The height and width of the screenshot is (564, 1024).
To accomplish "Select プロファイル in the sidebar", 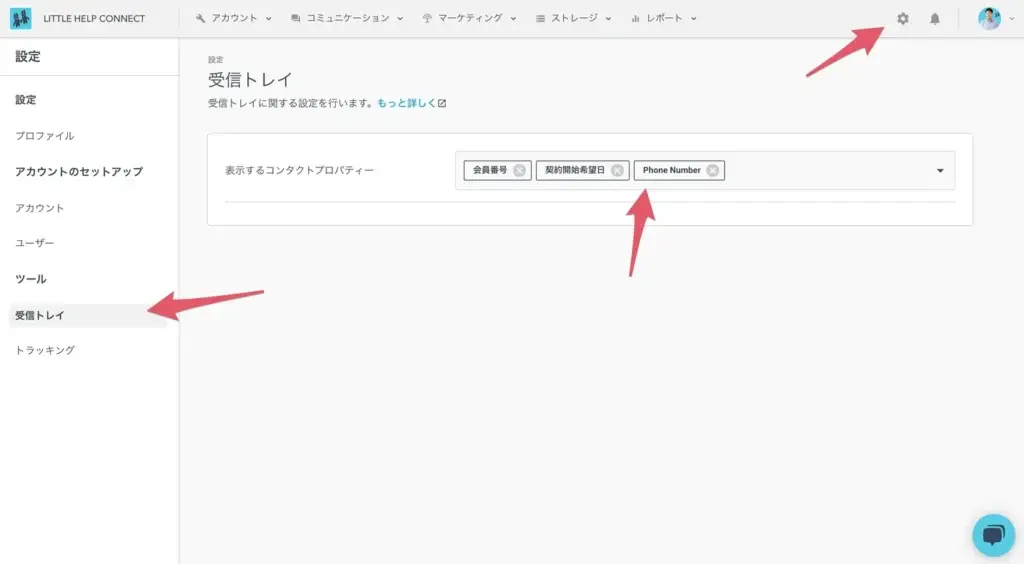I will coord(45,136).
